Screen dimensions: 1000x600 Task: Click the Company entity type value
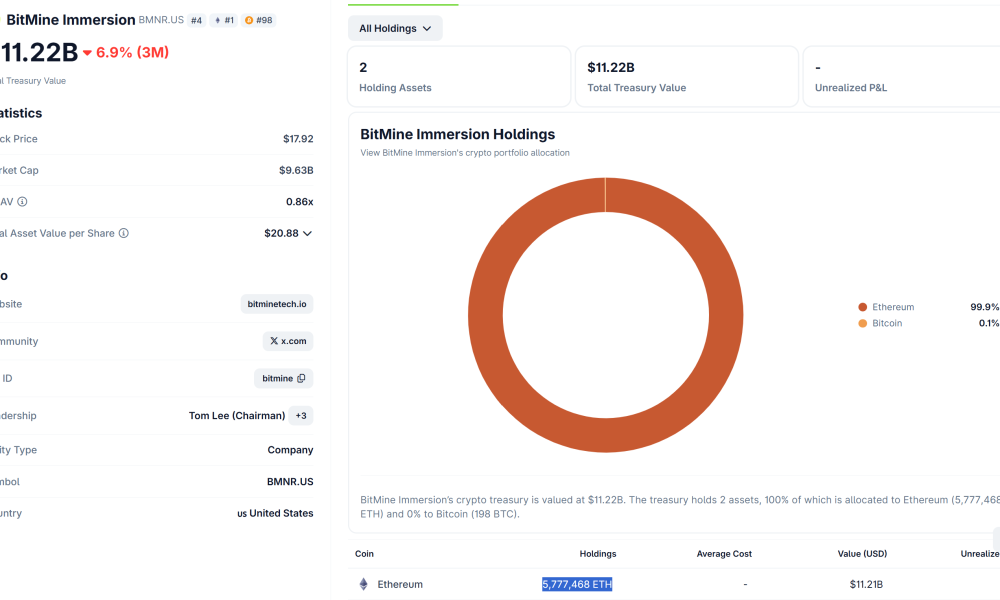click(x=290, y=450)
